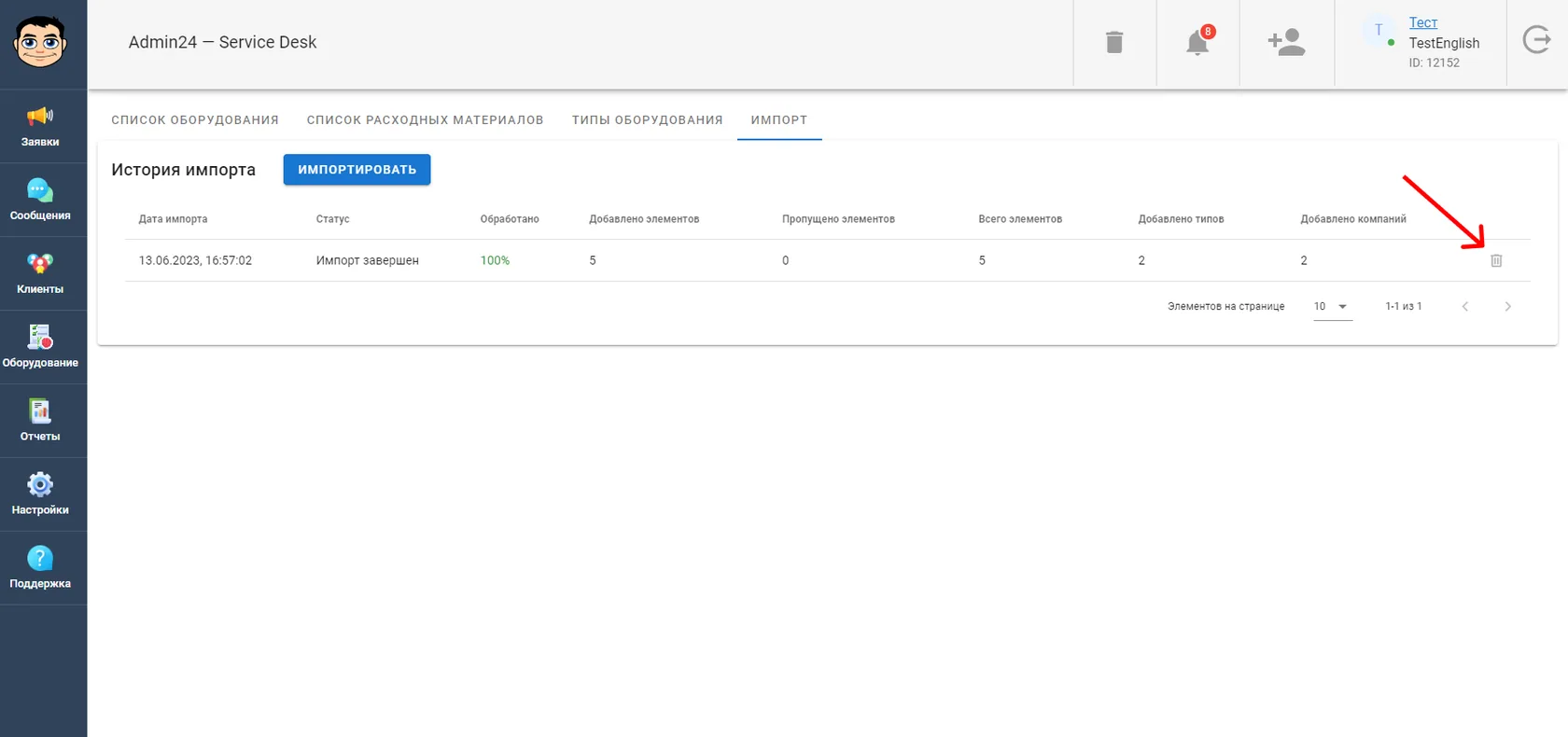Delete the import record from 13.06.2023
Image resolution: width=1568 pixels, height=737 pixels.
pos(1496,260)
